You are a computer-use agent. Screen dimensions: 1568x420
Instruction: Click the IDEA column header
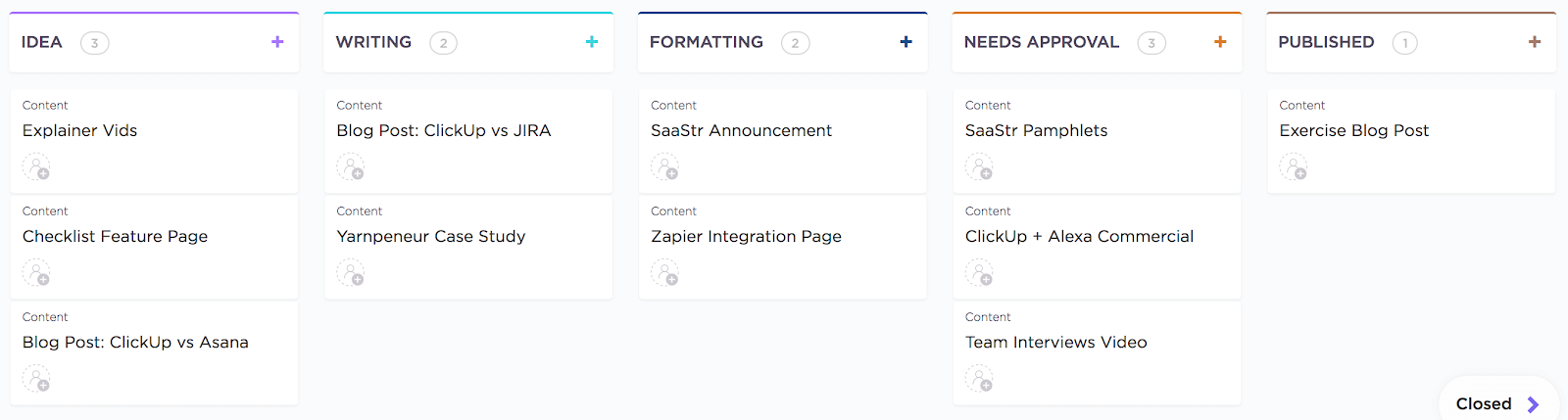click(x=42, y=42)
